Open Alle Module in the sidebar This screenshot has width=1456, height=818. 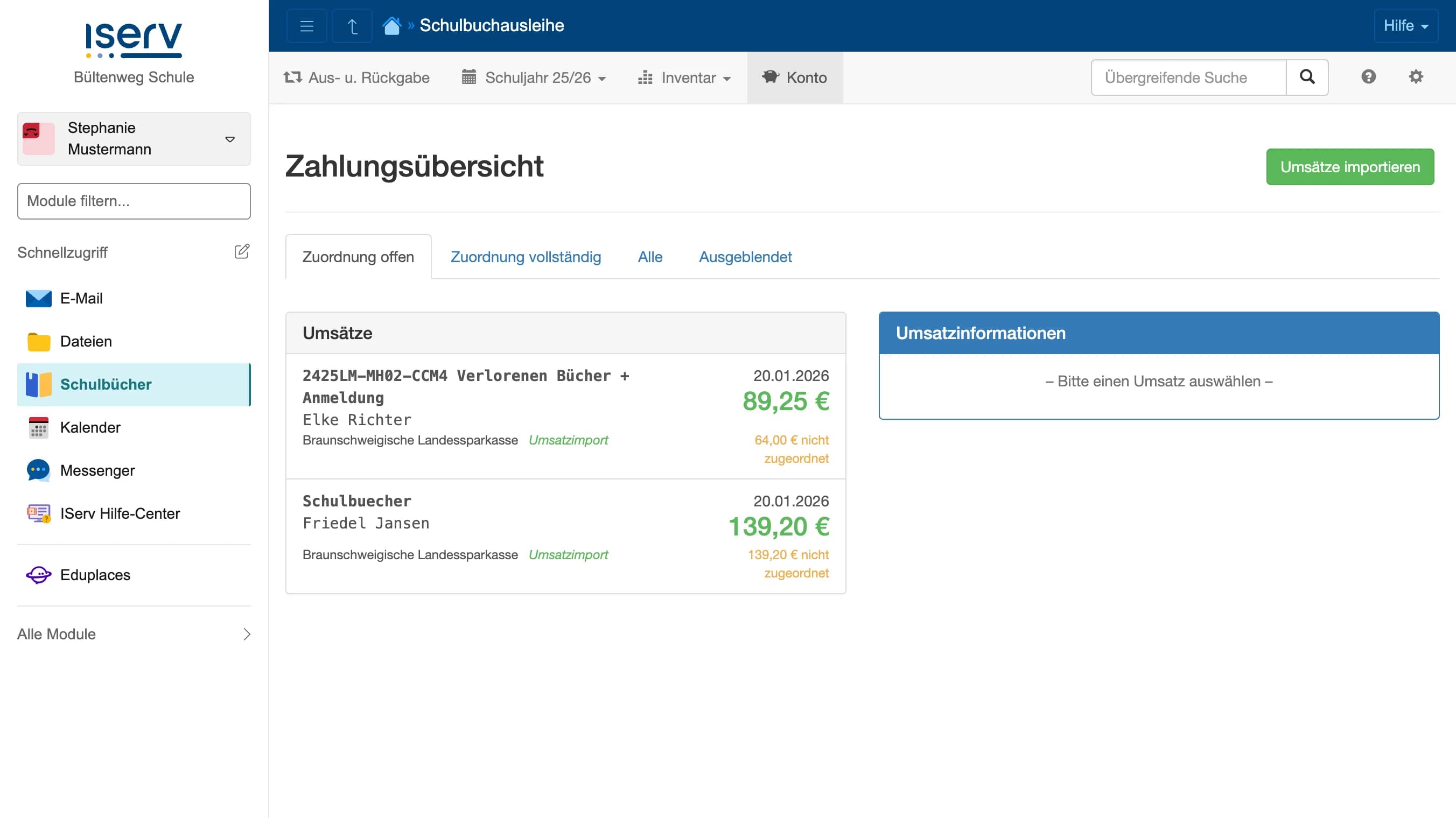pos(56,634)
